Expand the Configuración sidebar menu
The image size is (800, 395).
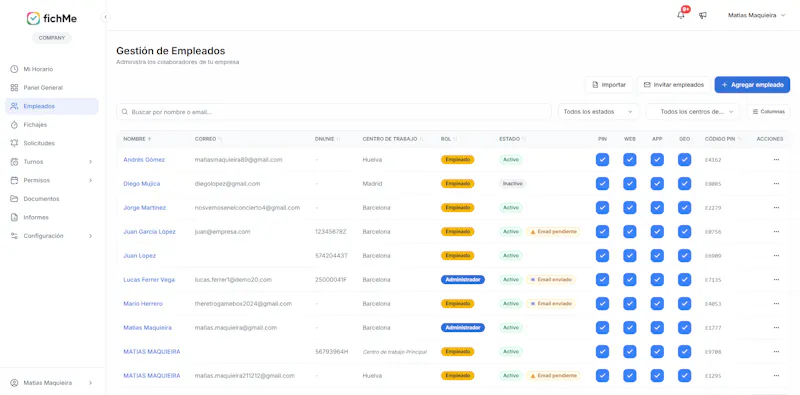pyautogui.click(x=52, y=236)
